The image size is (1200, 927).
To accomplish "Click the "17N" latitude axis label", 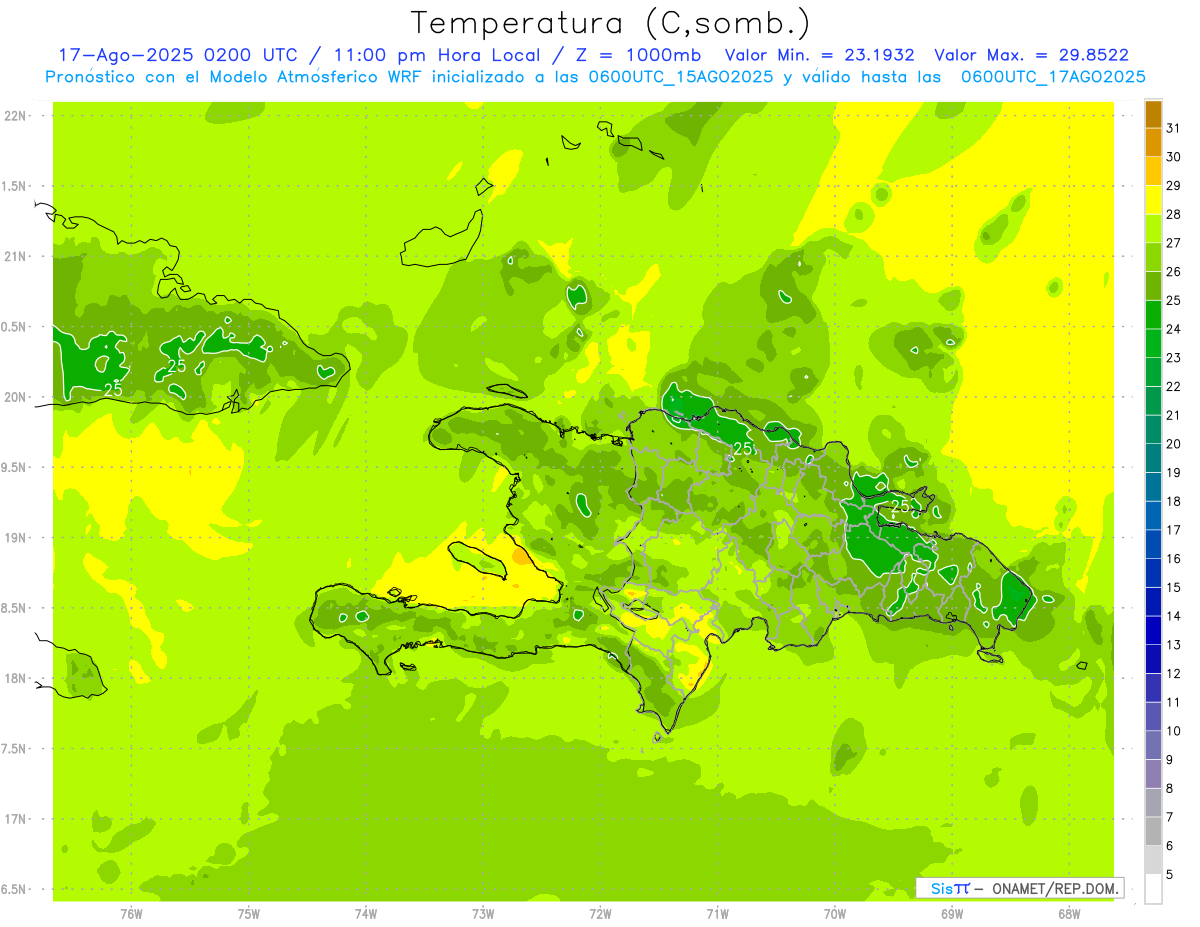I will [x=15, y=820].
